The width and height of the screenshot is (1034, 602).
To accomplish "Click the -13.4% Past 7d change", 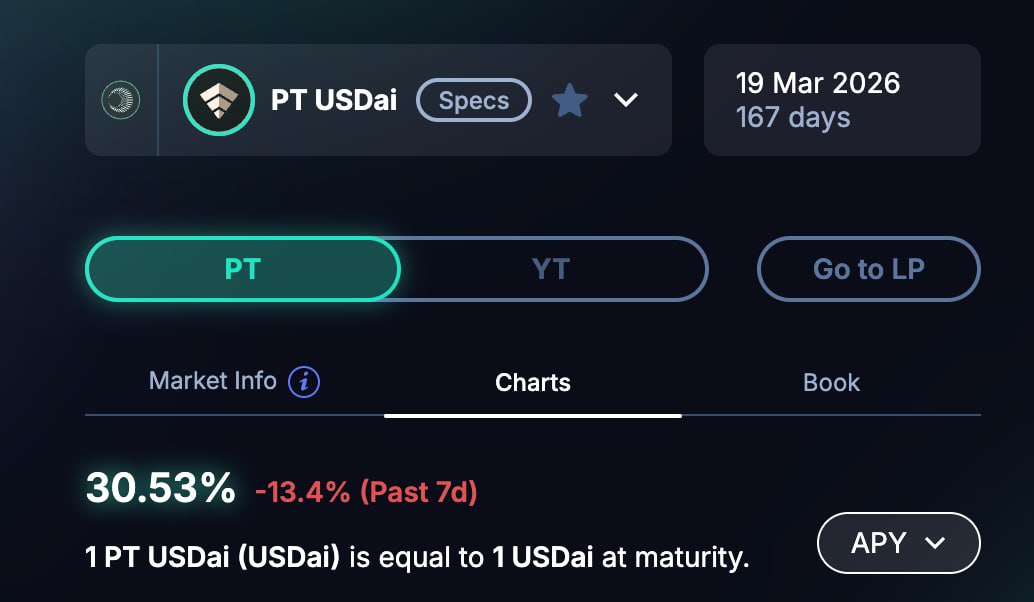I will point(366,492).
